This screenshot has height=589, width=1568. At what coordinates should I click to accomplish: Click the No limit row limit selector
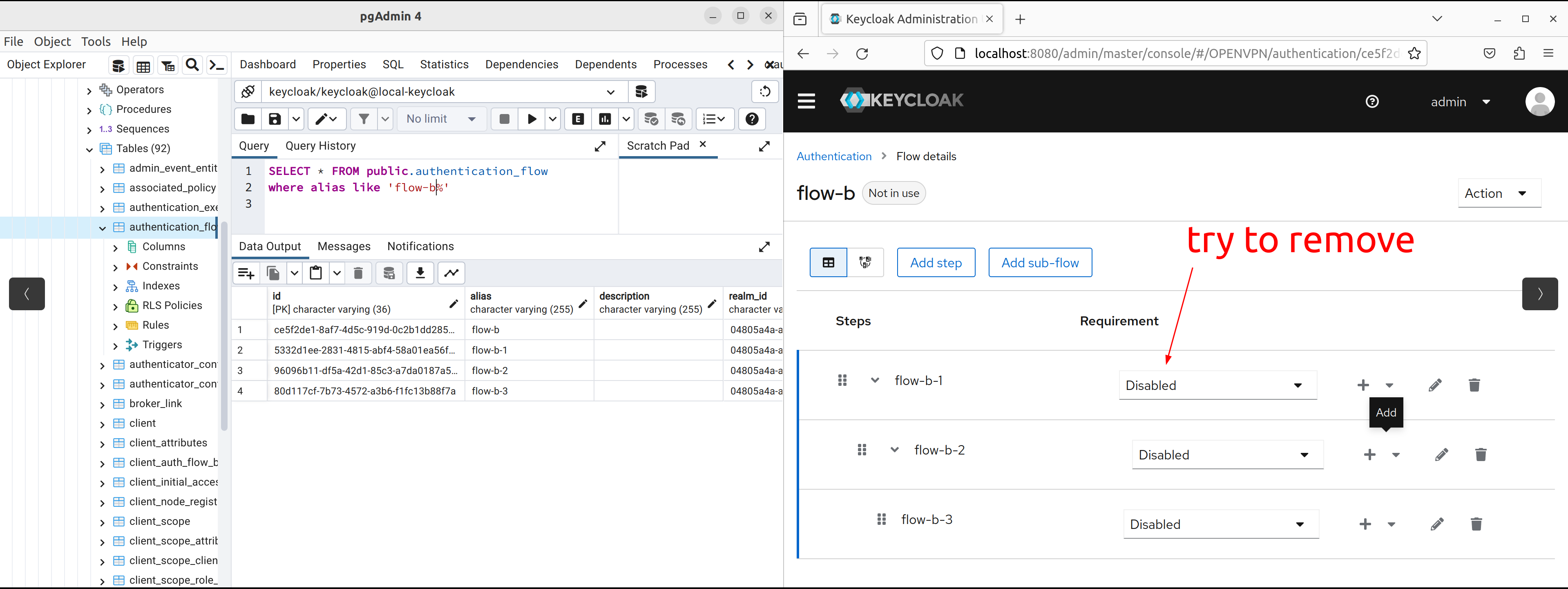pos(441,119)
